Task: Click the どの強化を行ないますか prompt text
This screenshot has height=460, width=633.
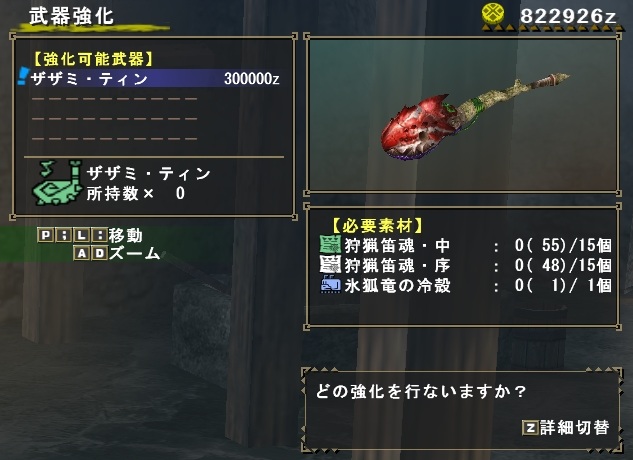Action: pyautogui.click(x=421, y=391)
